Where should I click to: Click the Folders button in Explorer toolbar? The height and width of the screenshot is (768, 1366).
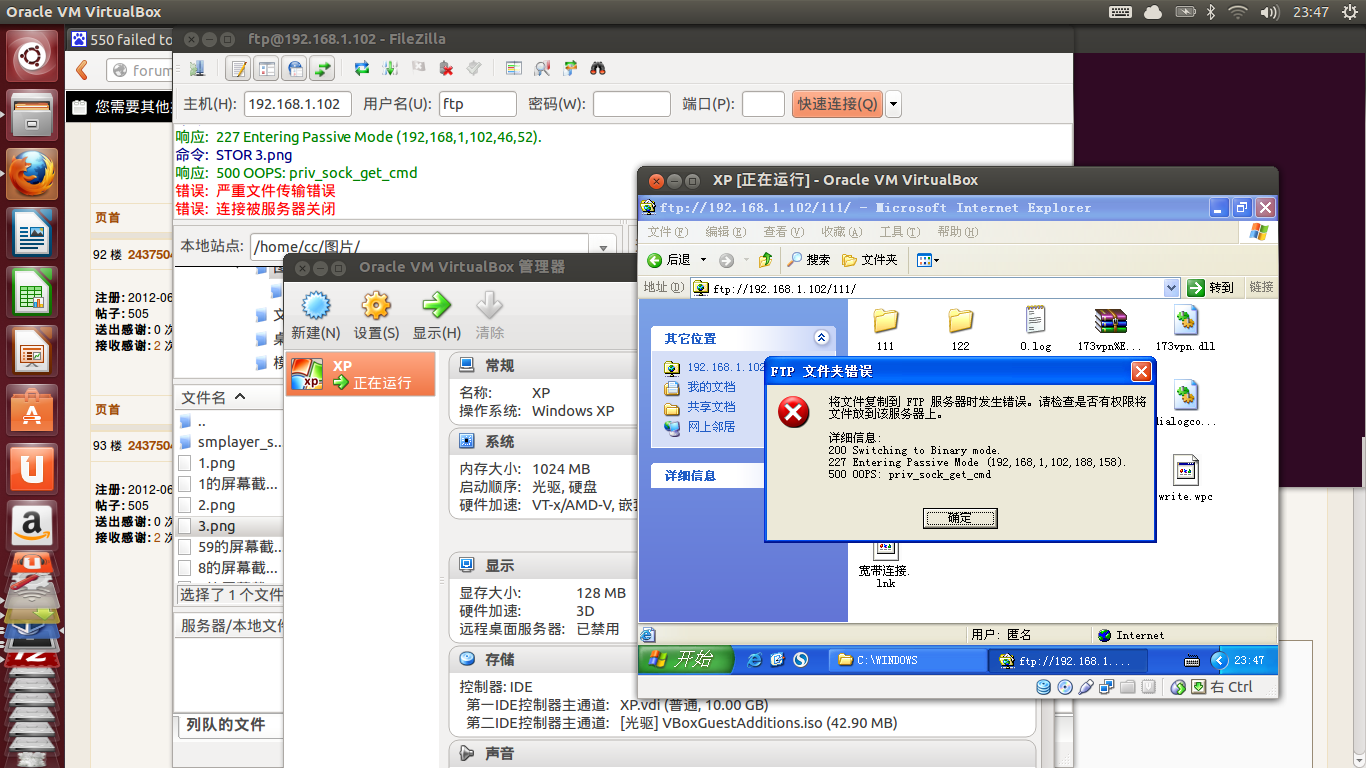(x=870, y=260)
